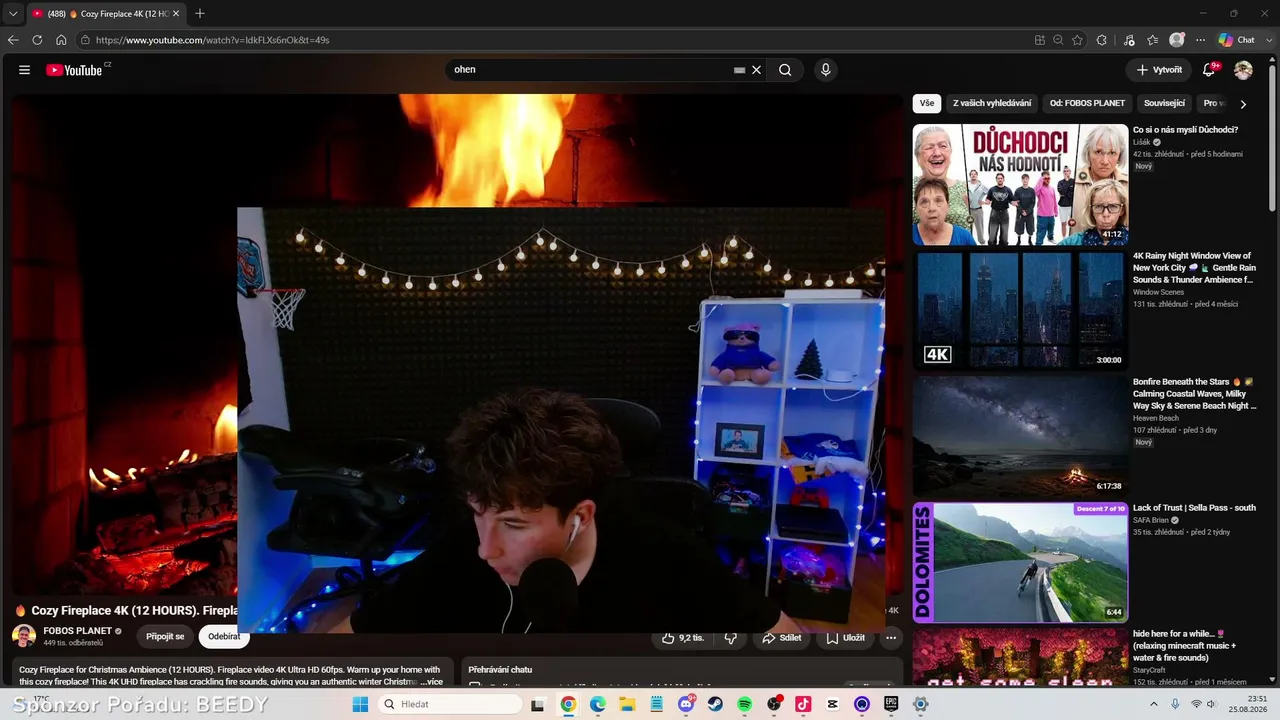Image resolution: width=1280 pixels, height=720 pixels.
Task: Zoom out using the address bar icon
Action: click(1058, 40)
